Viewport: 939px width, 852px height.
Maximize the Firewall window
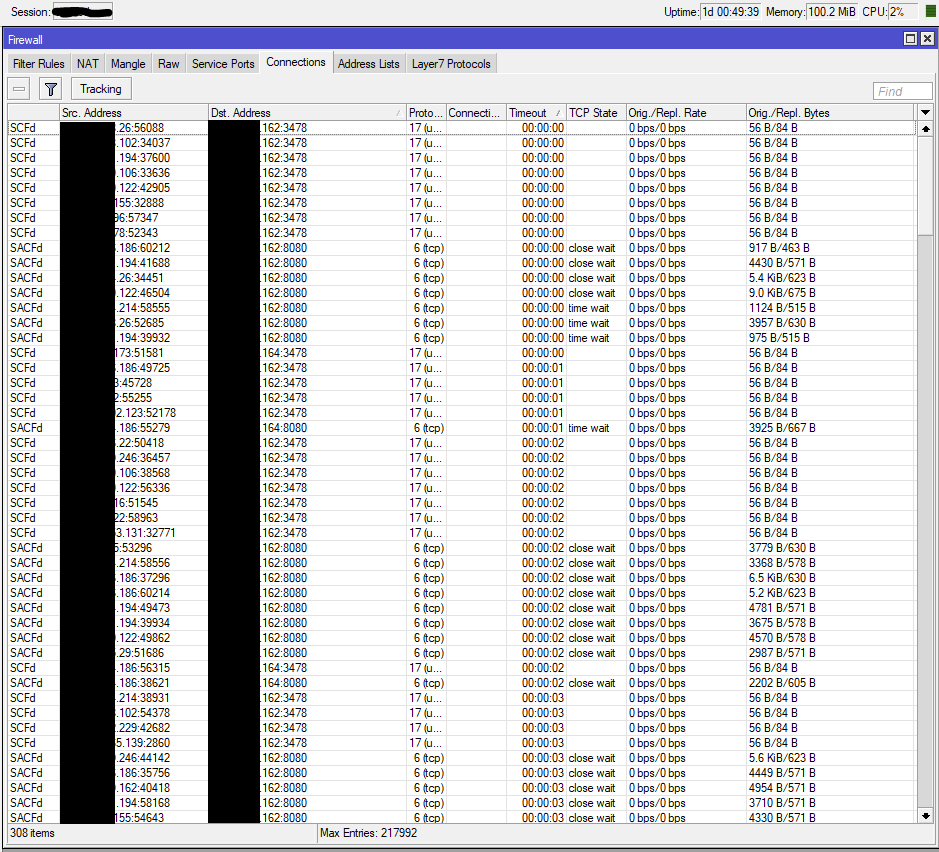tap(910, 39)
